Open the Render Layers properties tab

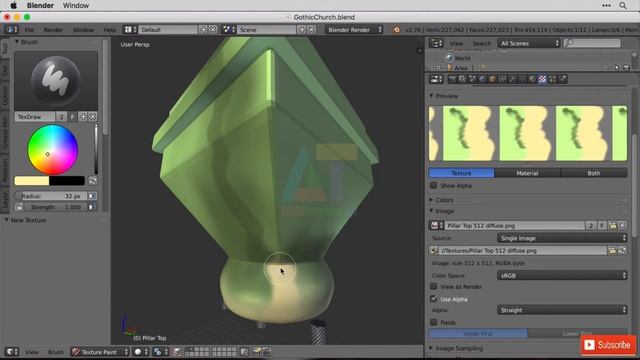[x=462, y=79]
